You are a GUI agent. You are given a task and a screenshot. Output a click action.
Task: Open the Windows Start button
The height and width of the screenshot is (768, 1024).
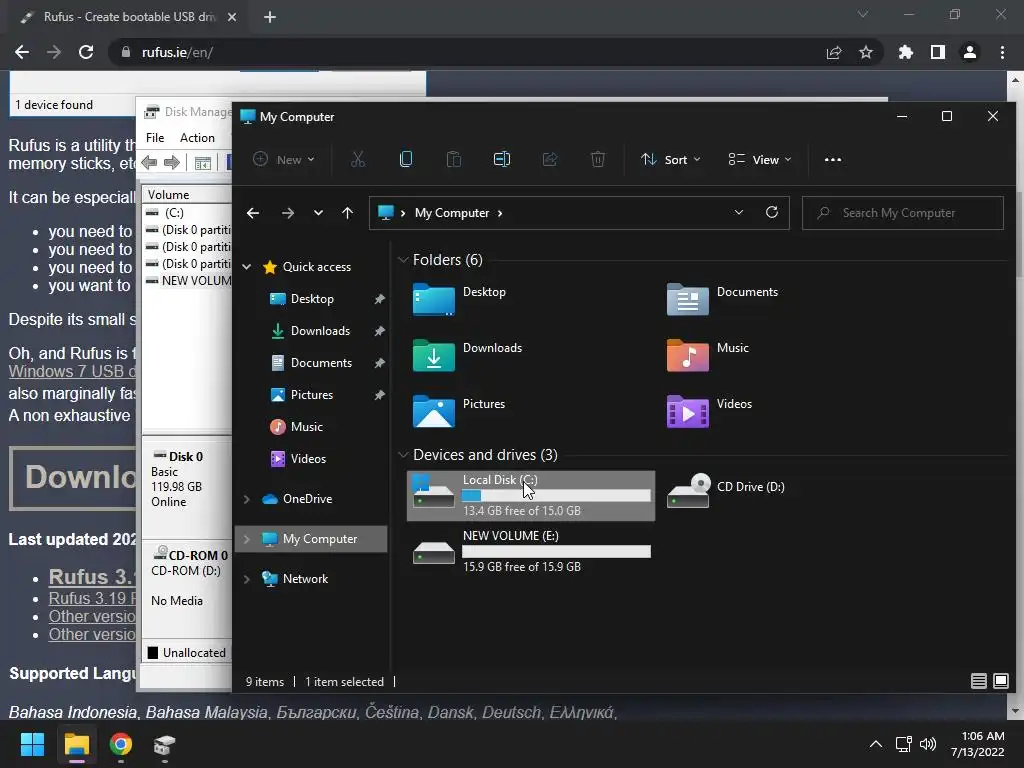click(x=32, y=744)
